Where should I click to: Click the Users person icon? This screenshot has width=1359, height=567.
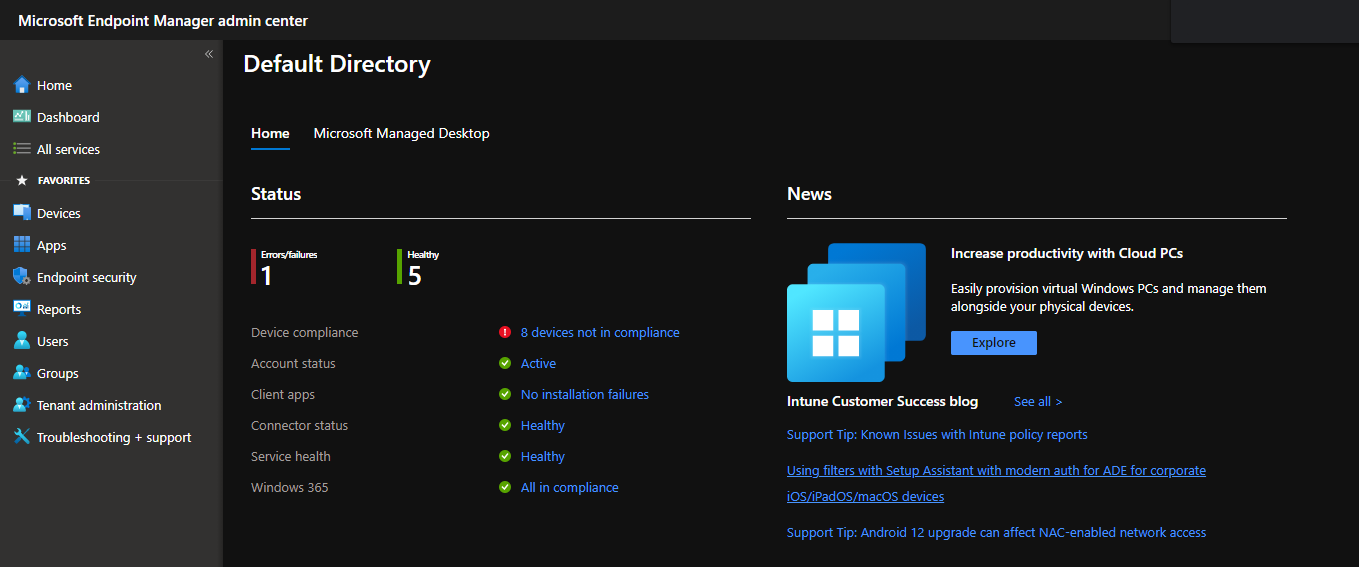click(22, 341)
